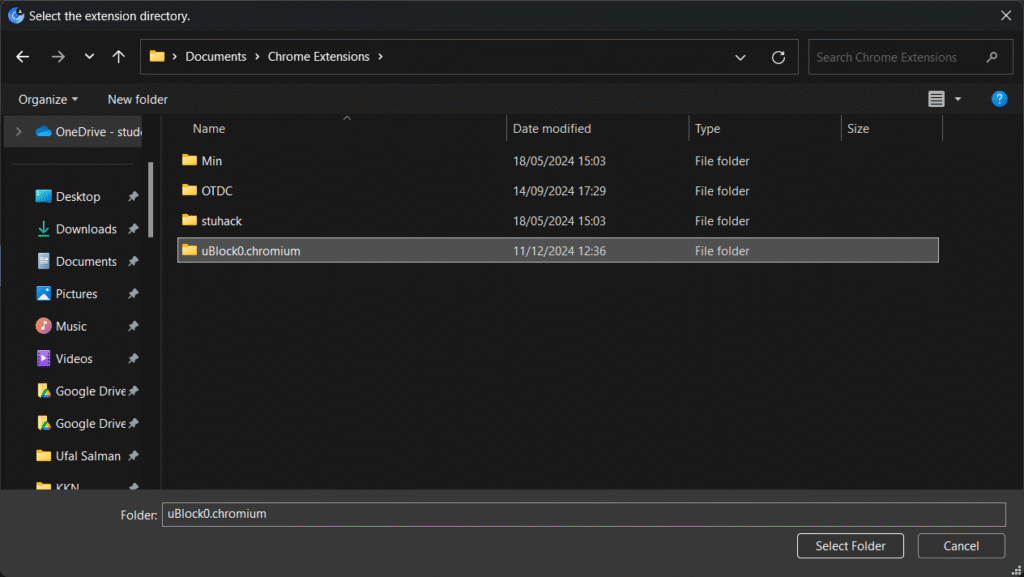Focus the Search Chrome Extensions field
1024x577 pixels.
pos(910,57)
